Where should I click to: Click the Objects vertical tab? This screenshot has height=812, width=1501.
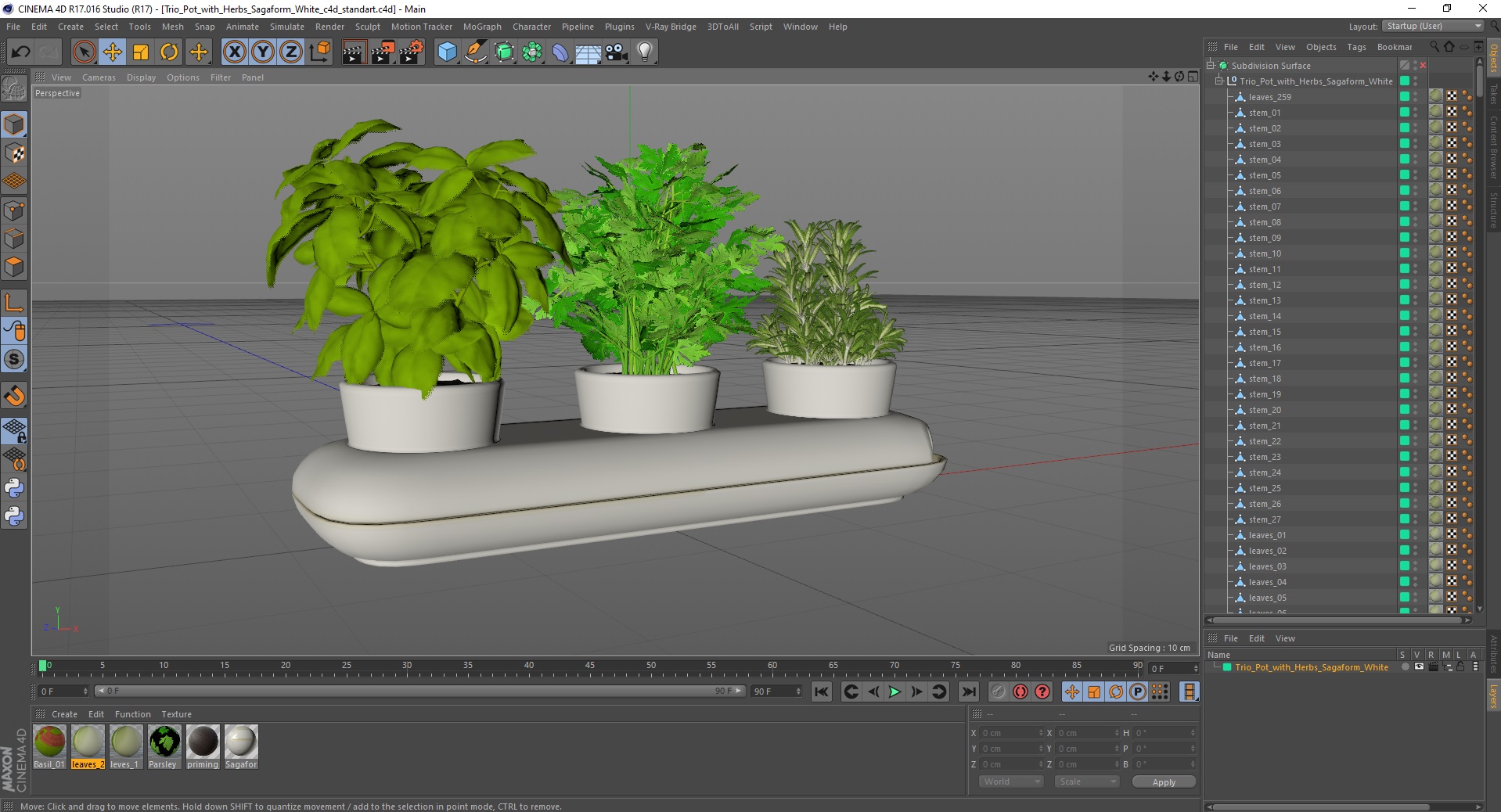pyautogui.click(x=1493, y=59)
